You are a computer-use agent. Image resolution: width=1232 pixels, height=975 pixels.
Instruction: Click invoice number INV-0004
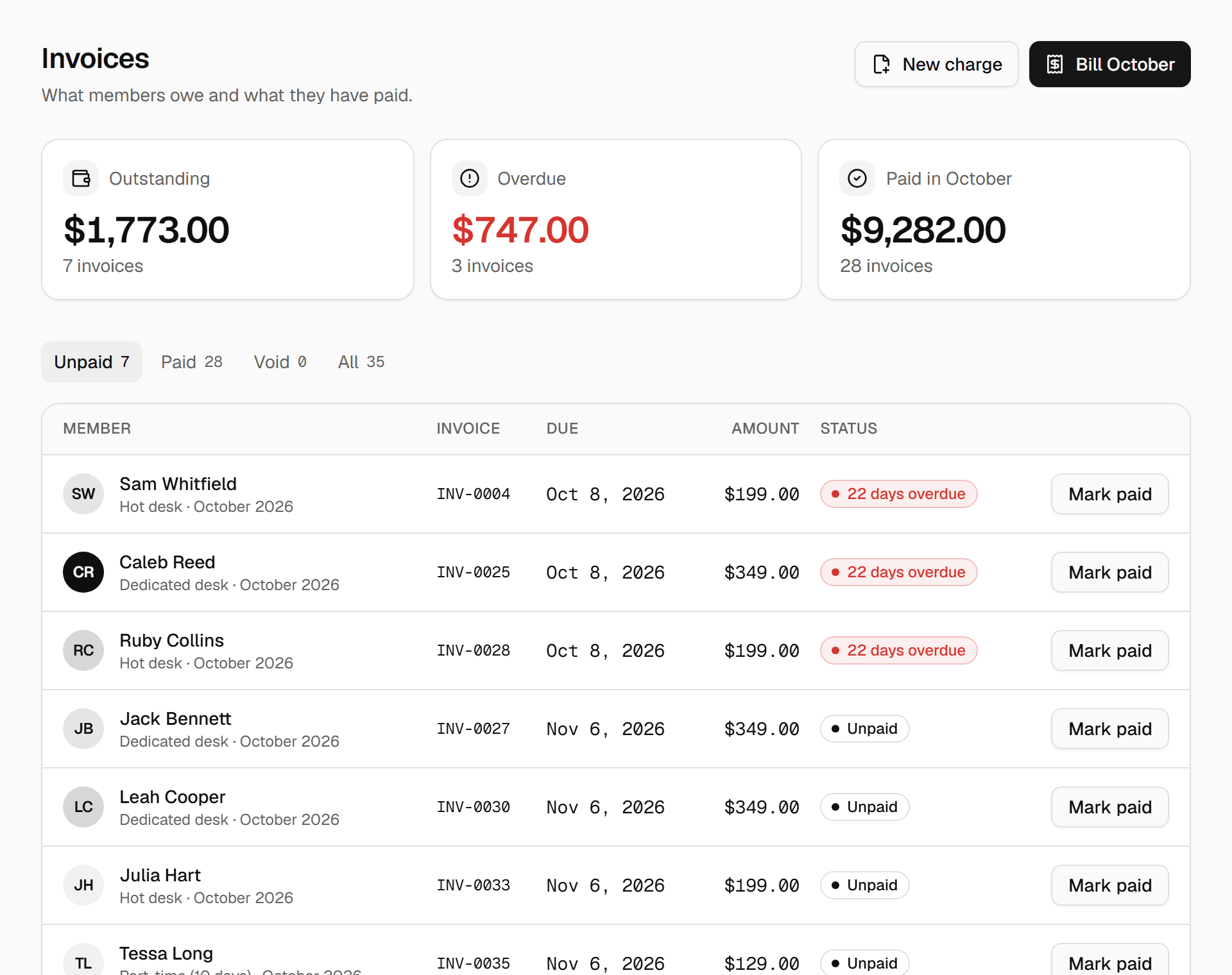pyautogui.click(x=474, y=494)
